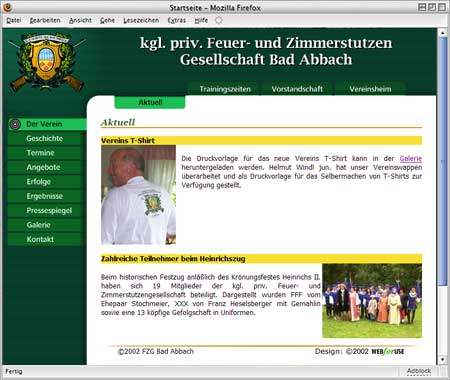450x380 pixels.
Task: Open the Extras menu
Action: (x=177, y=20)
